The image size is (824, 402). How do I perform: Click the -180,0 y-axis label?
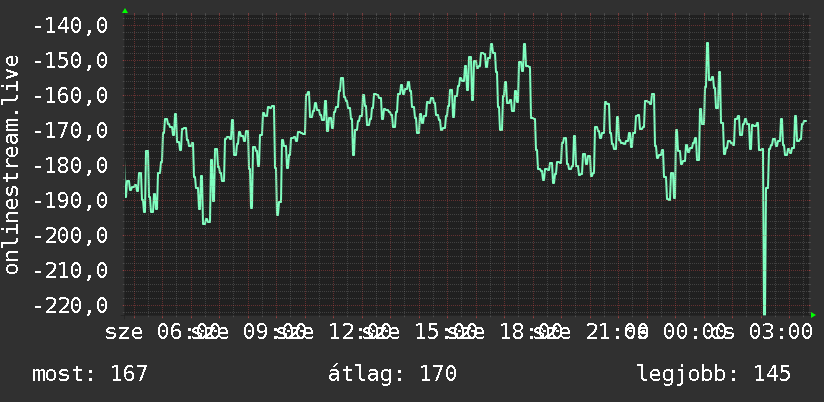(70, 166)
